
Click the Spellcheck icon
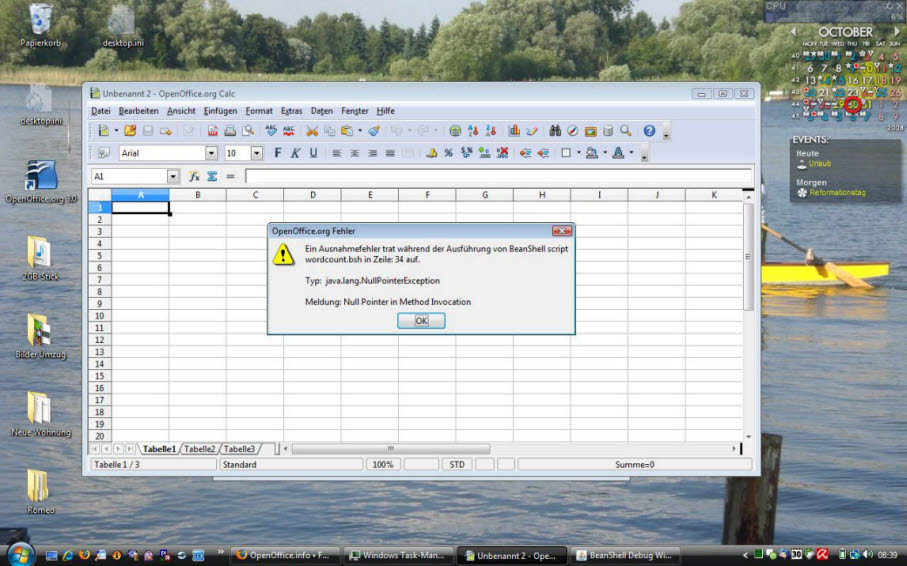[271, 131]
